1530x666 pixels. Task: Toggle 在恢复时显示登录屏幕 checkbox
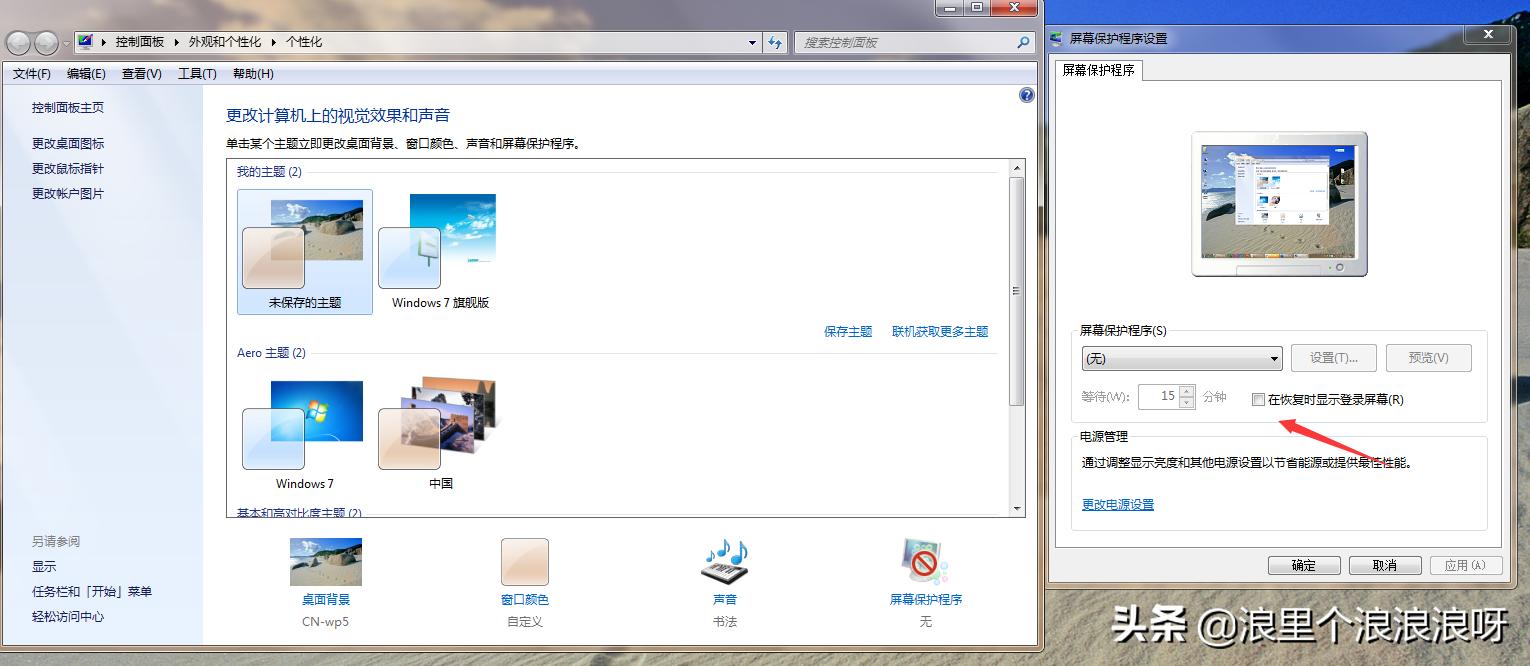(1259, 399)
